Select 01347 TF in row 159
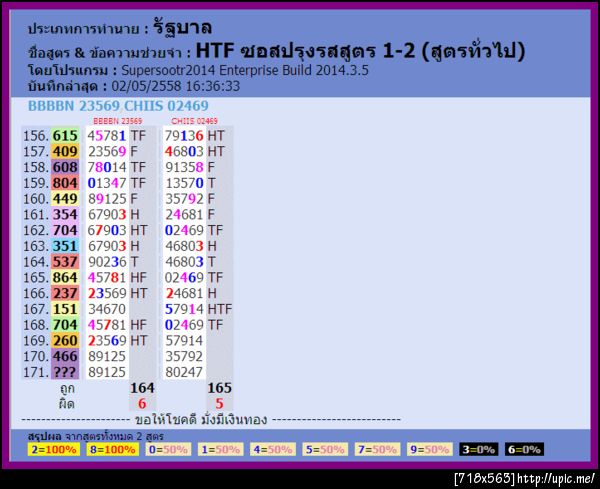 point(117,183)
